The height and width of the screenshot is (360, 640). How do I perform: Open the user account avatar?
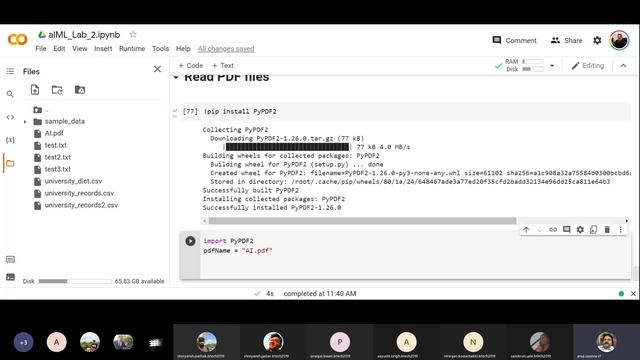pos(619,40)
